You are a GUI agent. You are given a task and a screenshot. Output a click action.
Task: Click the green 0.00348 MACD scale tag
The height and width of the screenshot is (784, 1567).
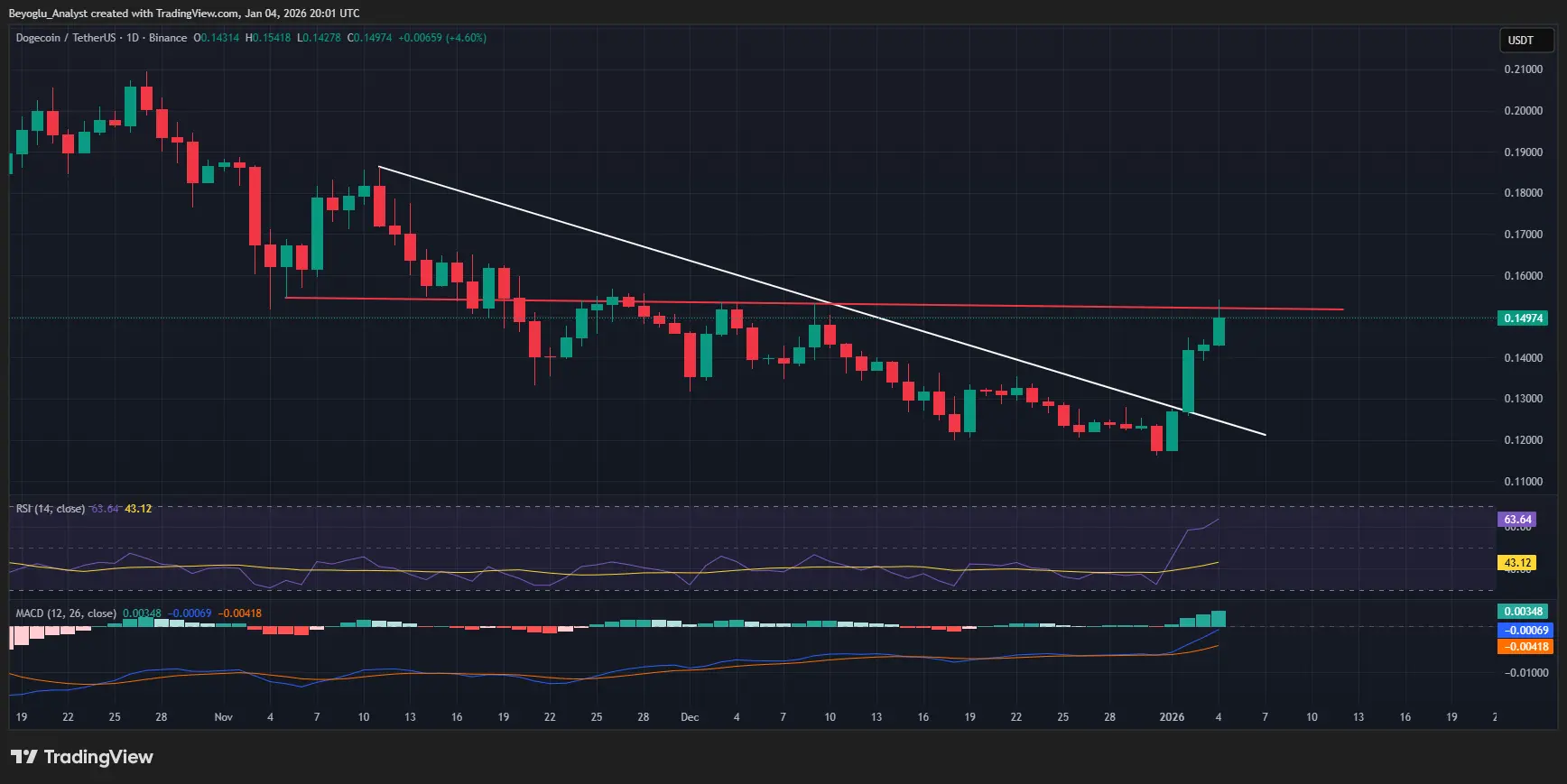pyautogui.click(x=1522, y=612)
